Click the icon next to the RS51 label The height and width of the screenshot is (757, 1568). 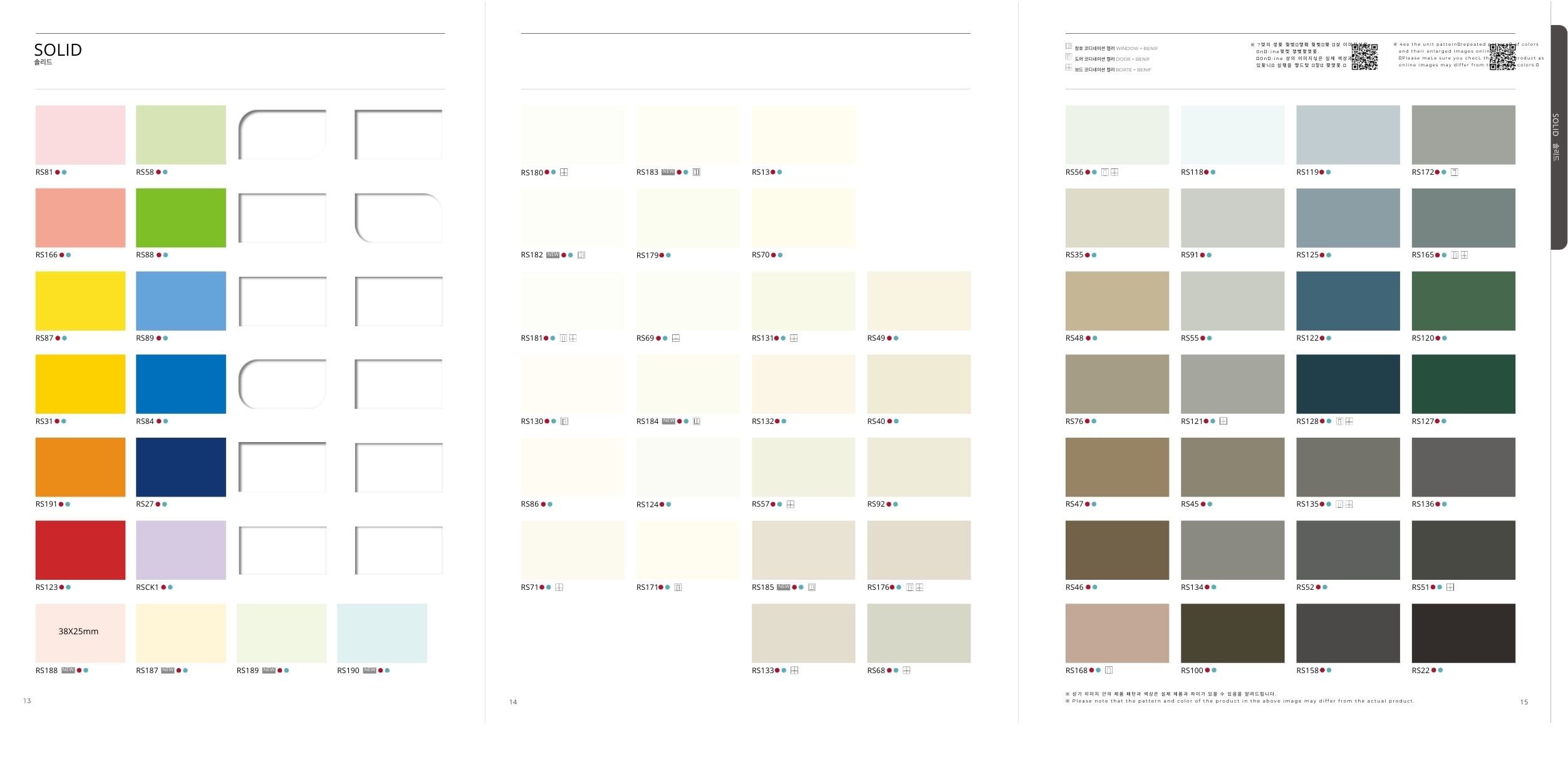tap(1450, 587)
